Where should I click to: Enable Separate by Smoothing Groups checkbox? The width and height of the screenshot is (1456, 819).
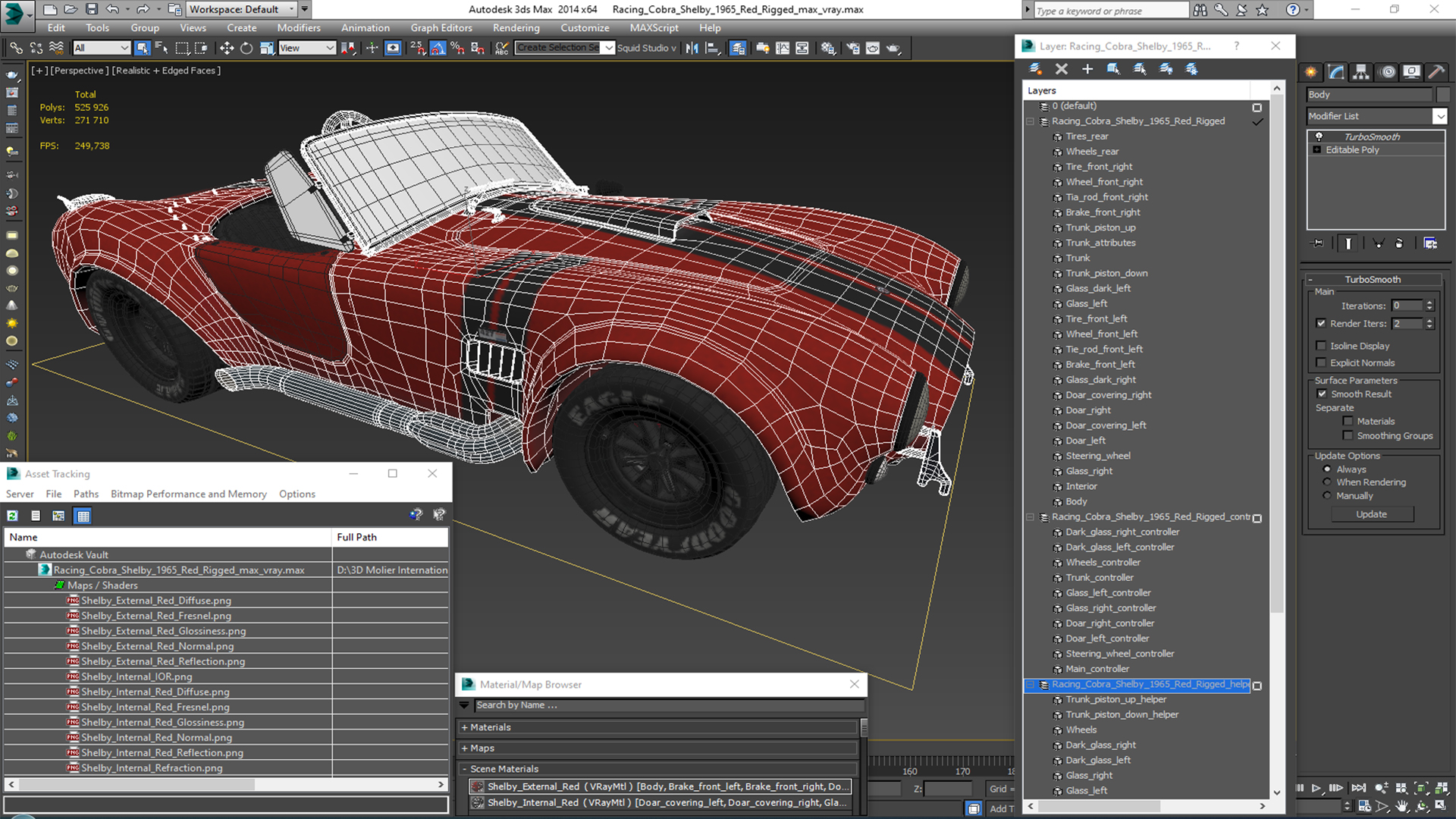pyautogui.click(x=1348, y=435)
